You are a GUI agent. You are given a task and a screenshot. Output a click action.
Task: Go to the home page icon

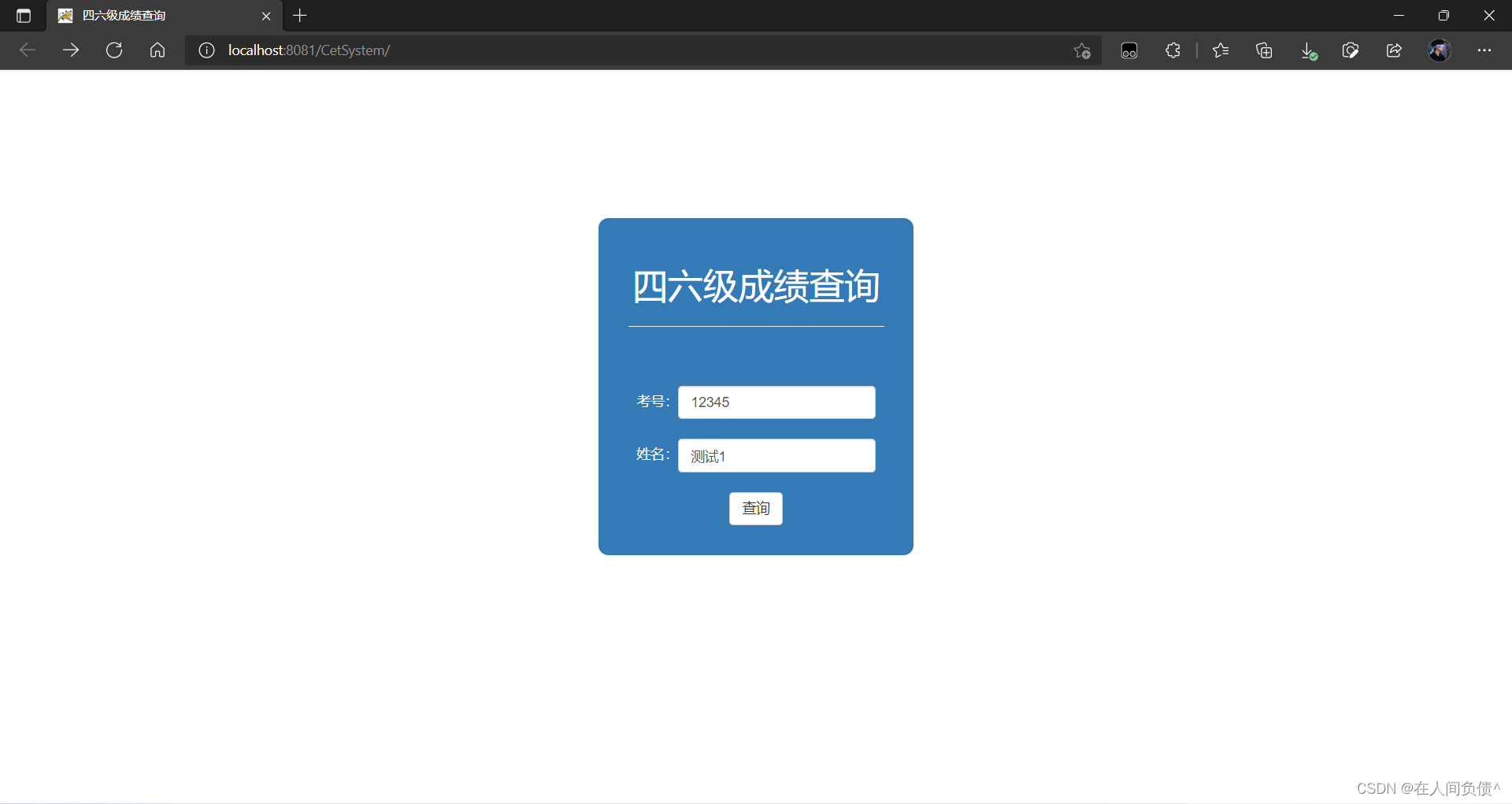pos(157,50)
